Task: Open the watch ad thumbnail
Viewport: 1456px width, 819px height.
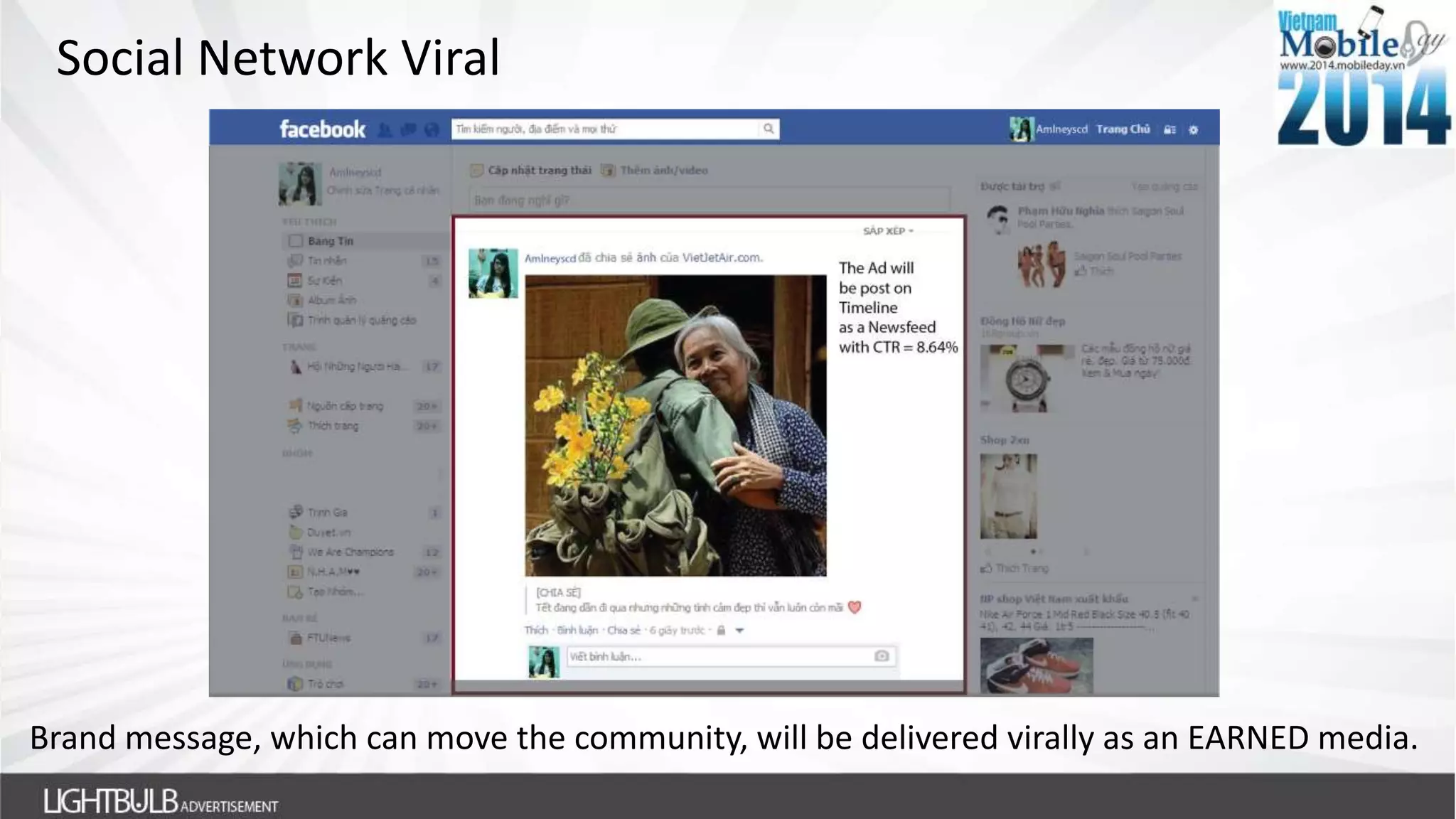Action: point(1027,379)
